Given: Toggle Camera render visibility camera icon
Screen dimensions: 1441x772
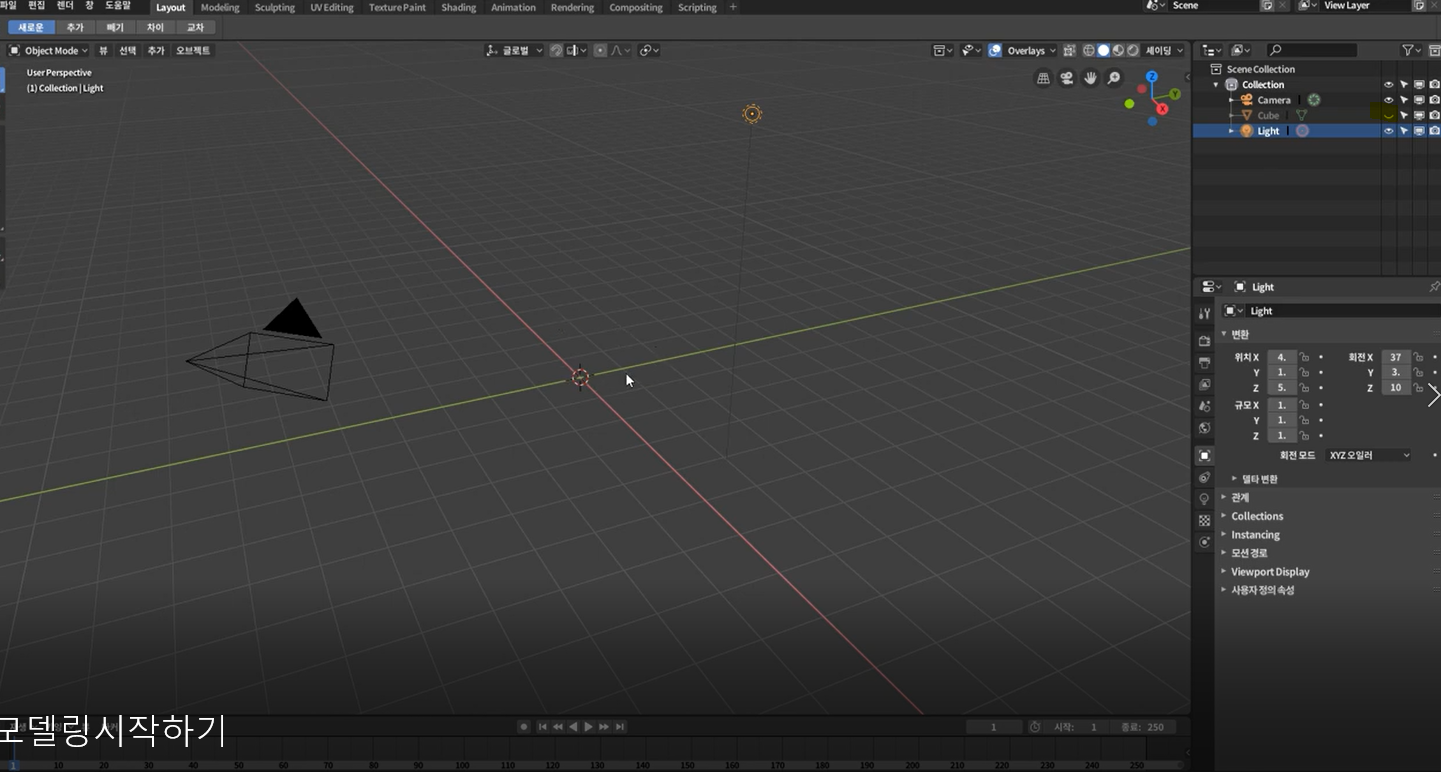Looking at the screenshot, I should (x=1434, y=100).
